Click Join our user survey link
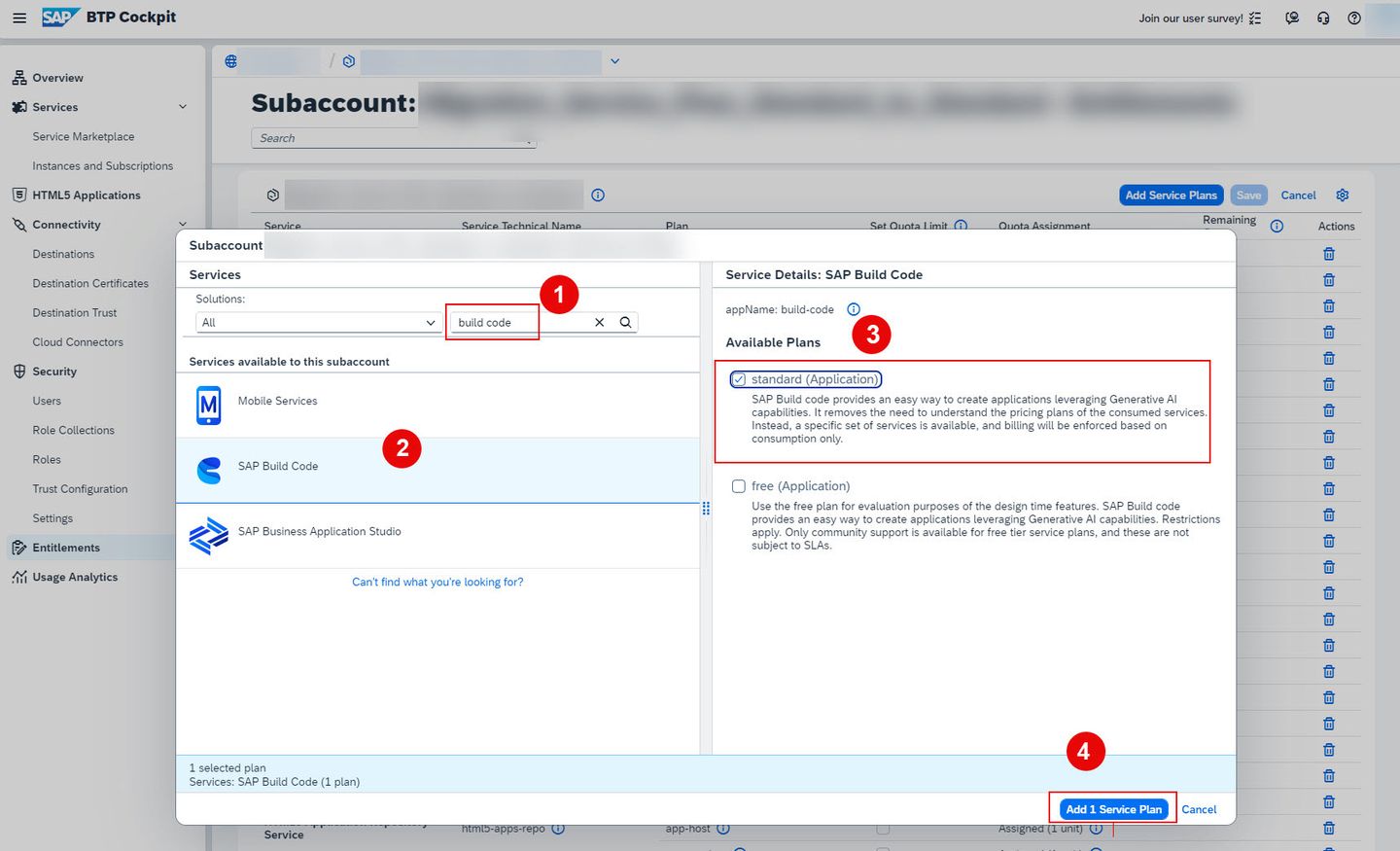 [1191, 18]
